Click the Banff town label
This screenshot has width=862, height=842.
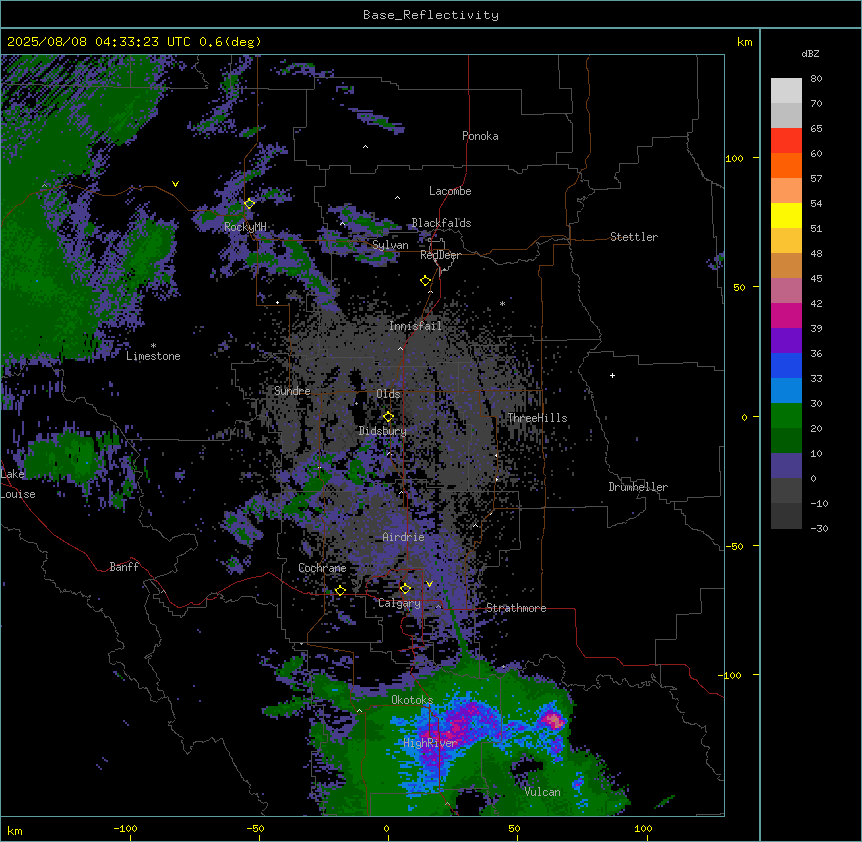tap(124, 567)
